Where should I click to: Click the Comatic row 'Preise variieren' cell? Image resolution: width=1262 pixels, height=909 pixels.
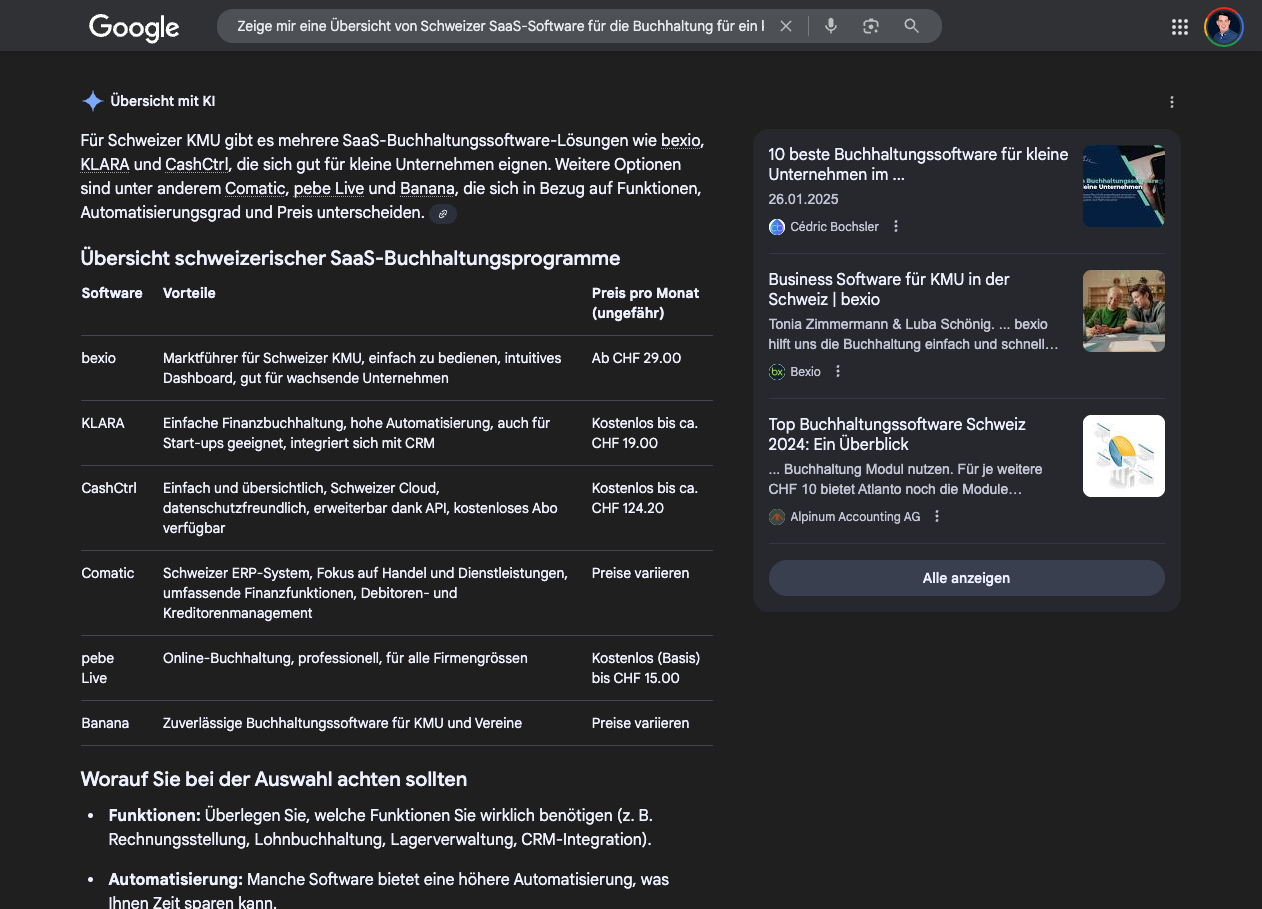(640, 573)
